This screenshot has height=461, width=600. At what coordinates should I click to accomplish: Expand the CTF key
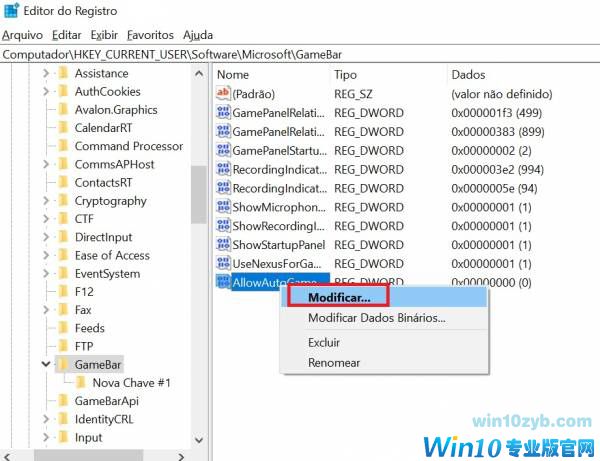[46, 218]
